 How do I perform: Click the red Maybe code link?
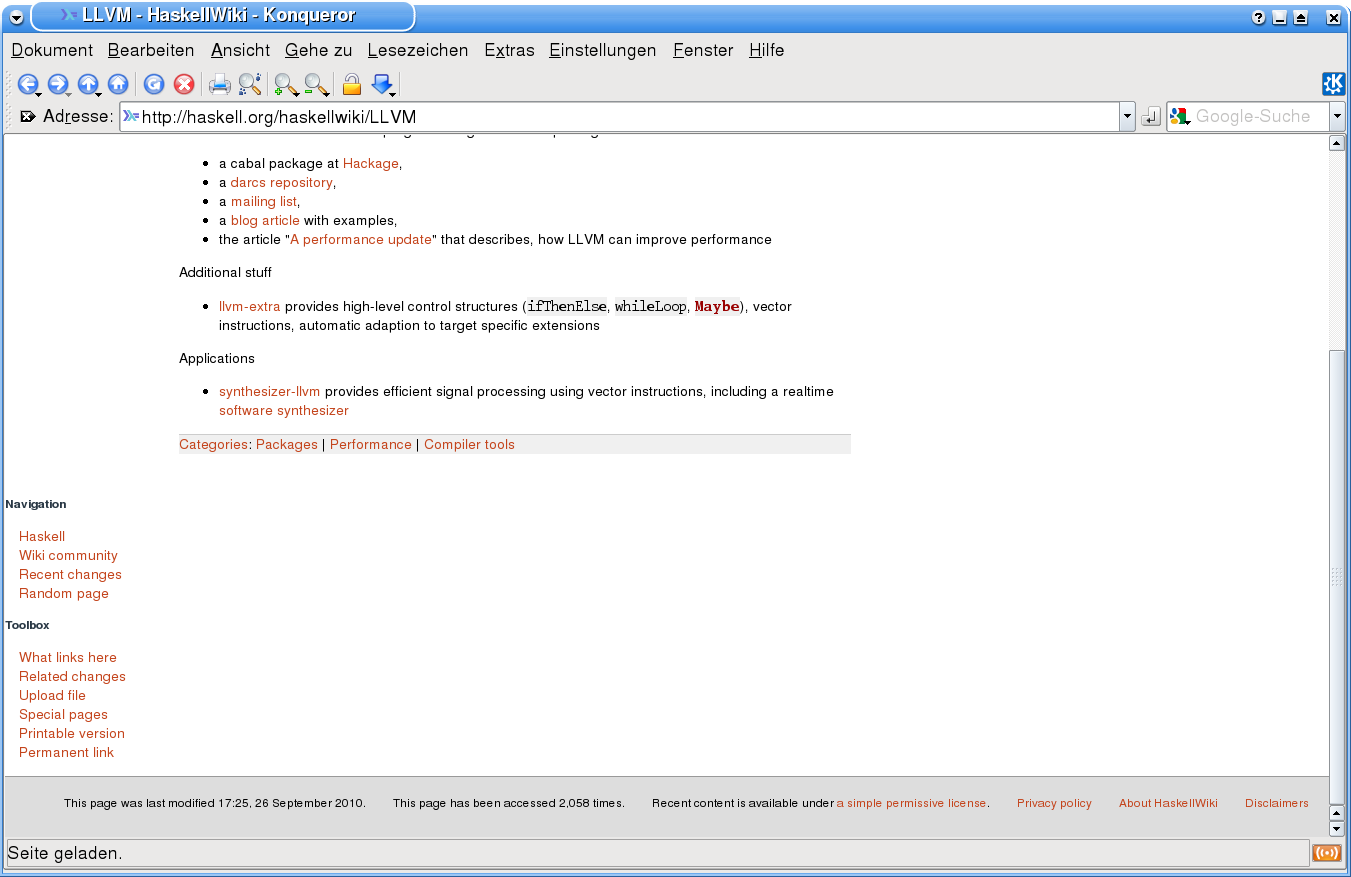coord(717,307)
